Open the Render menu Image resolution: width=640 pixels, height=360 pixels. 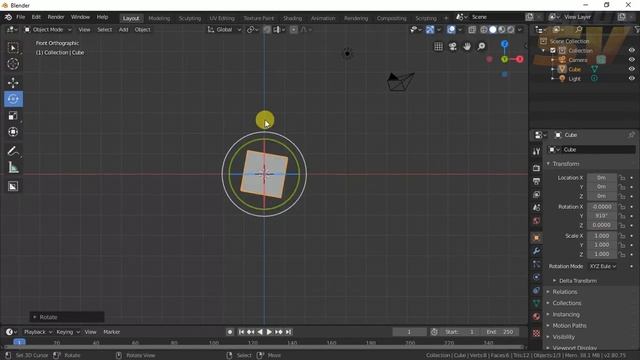point(56,17)
